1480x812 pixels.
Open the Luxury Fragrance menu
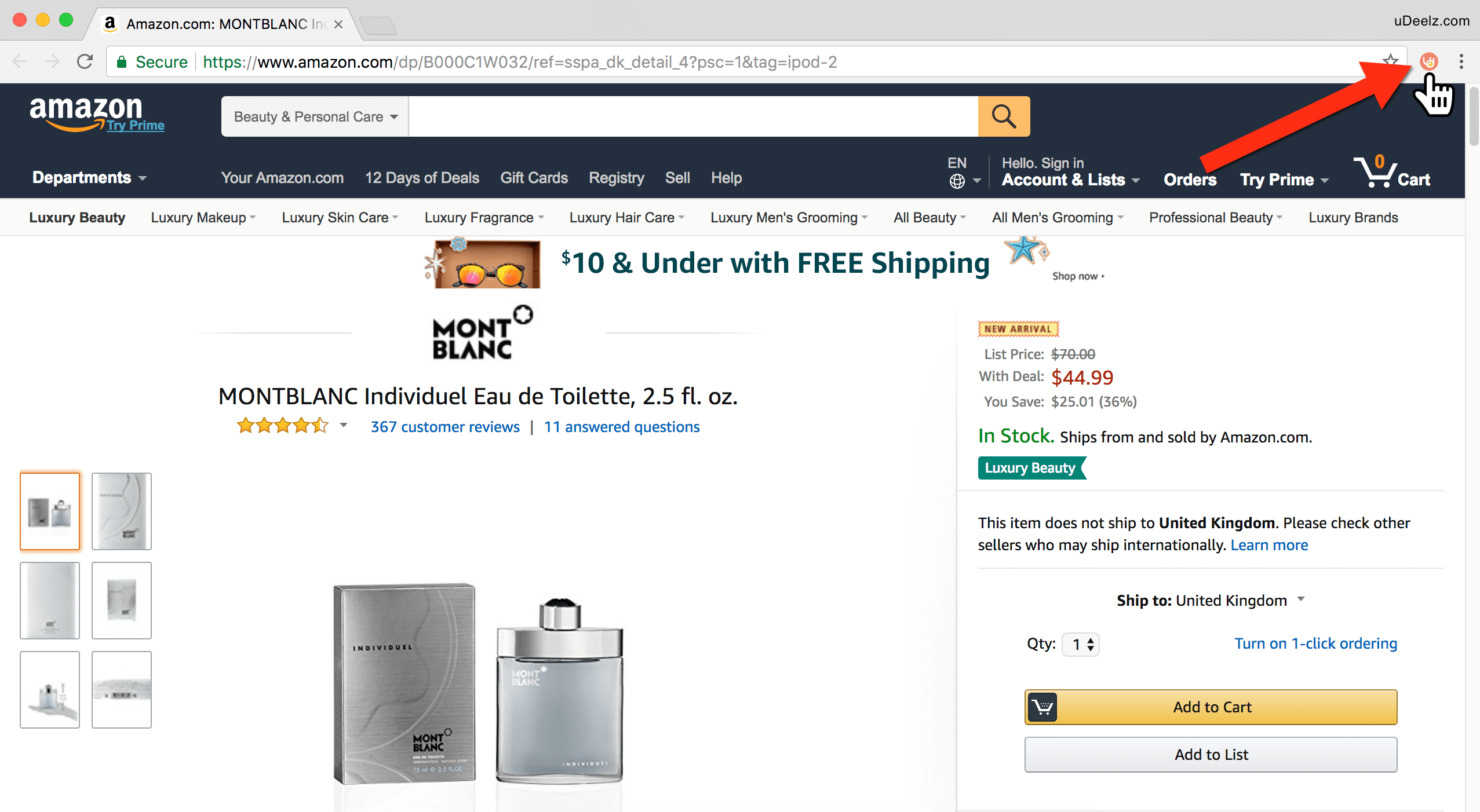pos(484,218)
